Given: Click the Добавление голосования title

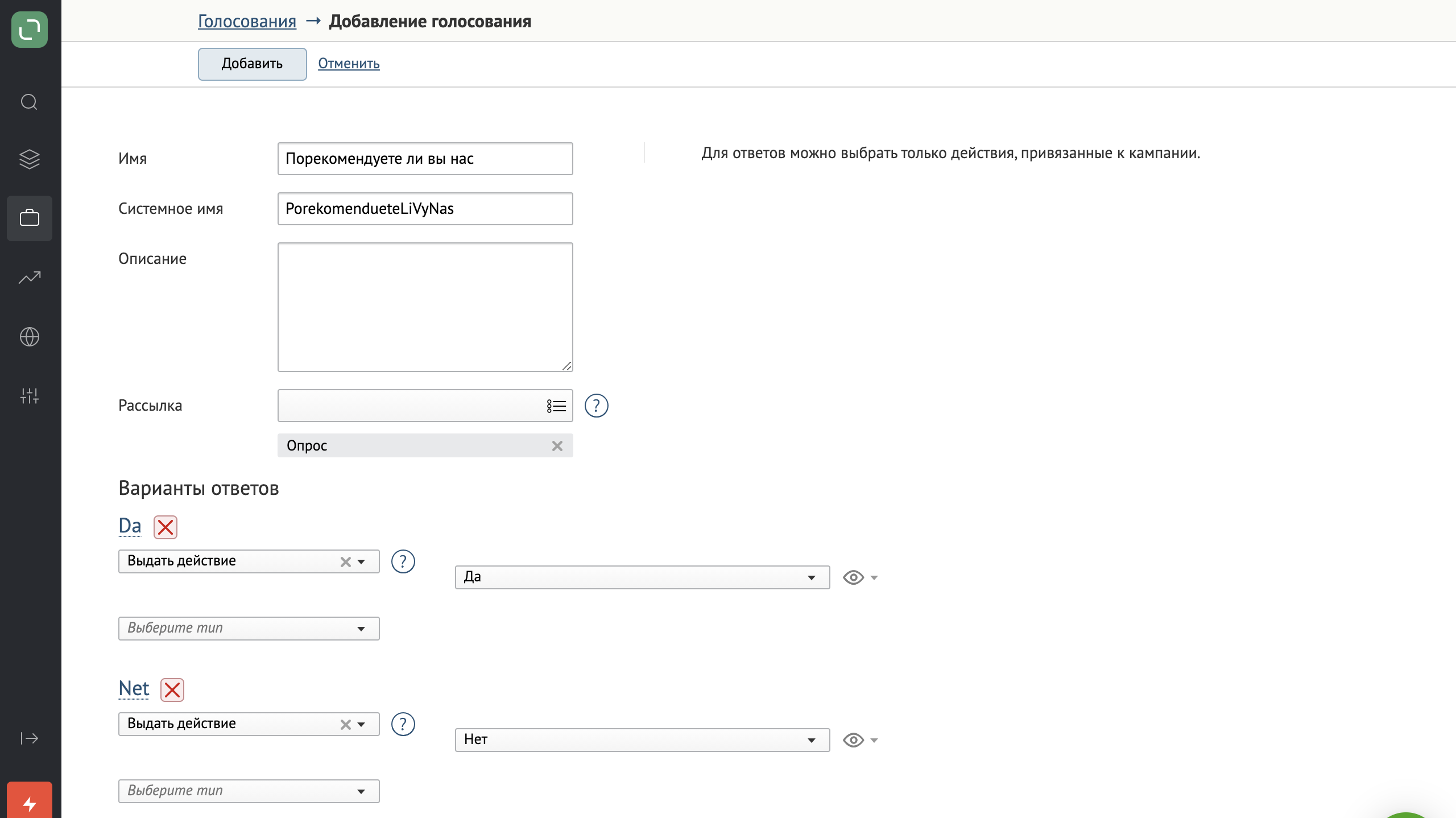Looking at the screenshot, I should [430, 21].
